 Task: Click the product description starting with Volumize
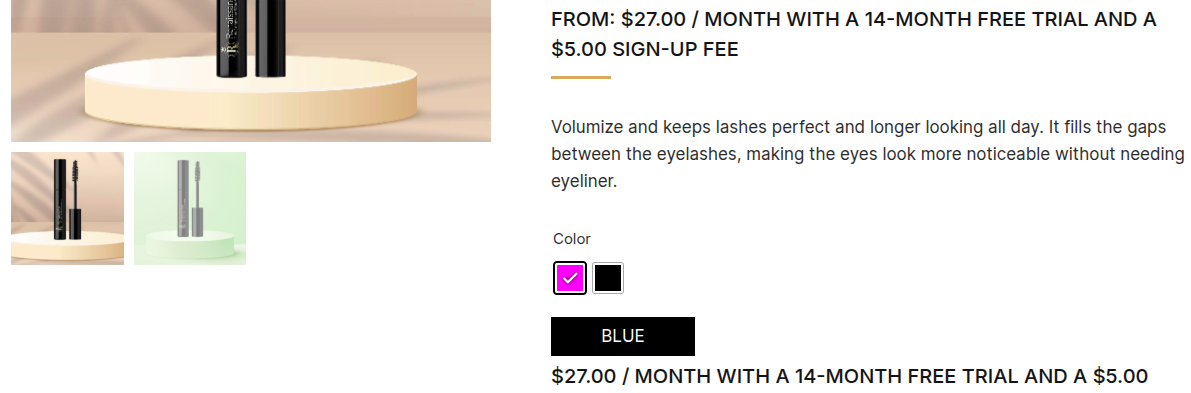[867, 154]
